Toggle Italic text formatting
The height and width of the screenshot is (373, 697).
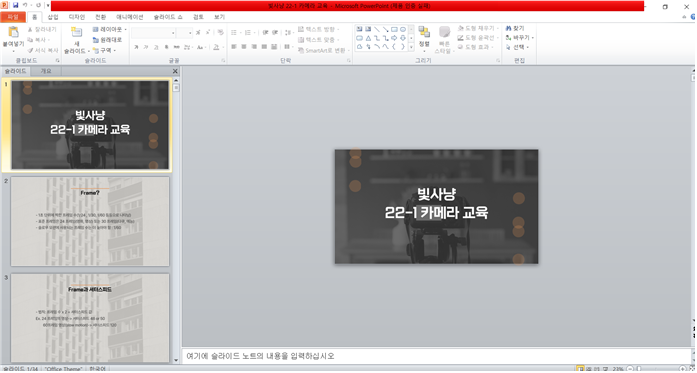click(x=146, y=47)
